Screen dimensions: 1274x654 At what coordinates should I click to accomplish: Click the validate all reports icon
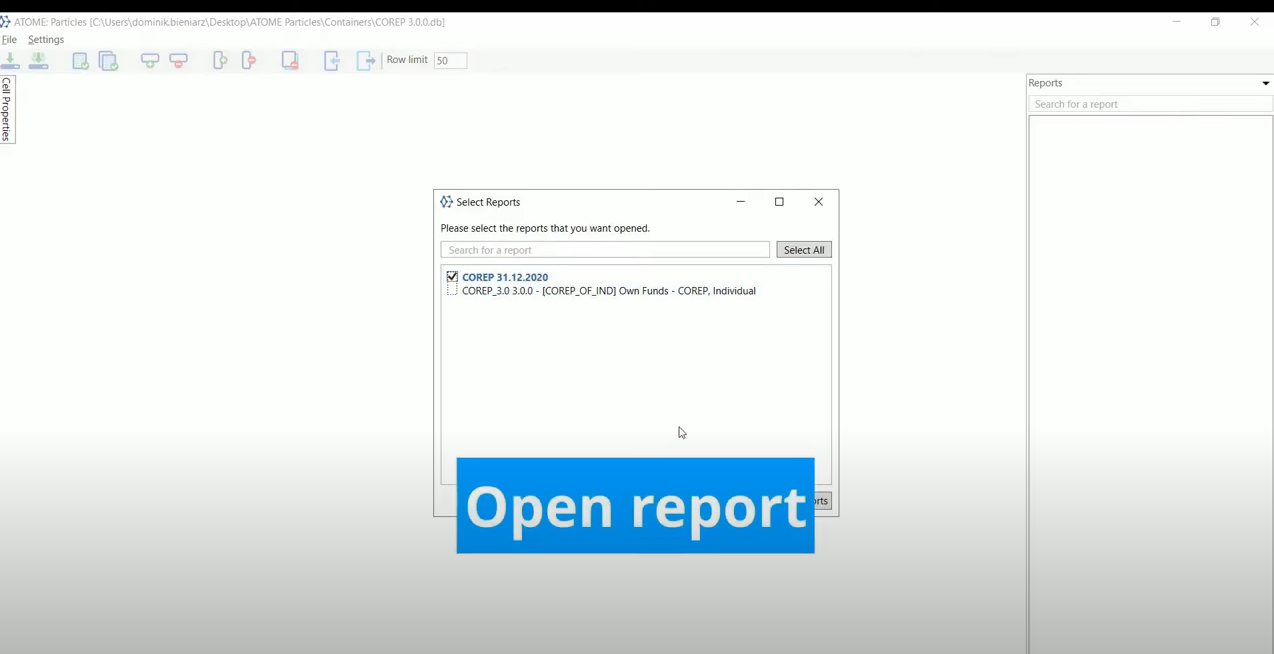coord(108,61)
